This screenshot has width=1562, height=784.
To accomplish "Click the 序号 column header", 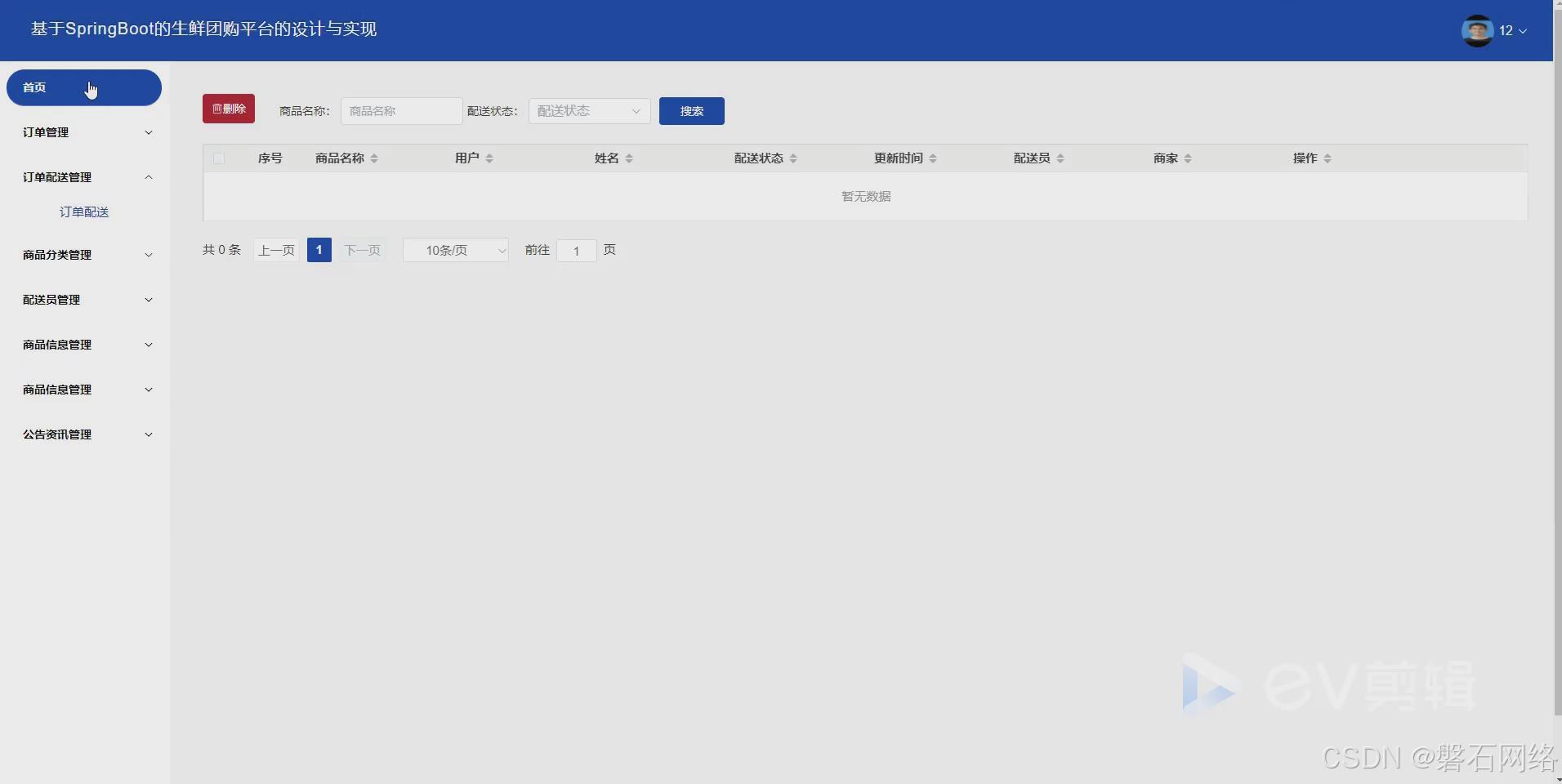I will pyautogui.click(x=270, y=158).
